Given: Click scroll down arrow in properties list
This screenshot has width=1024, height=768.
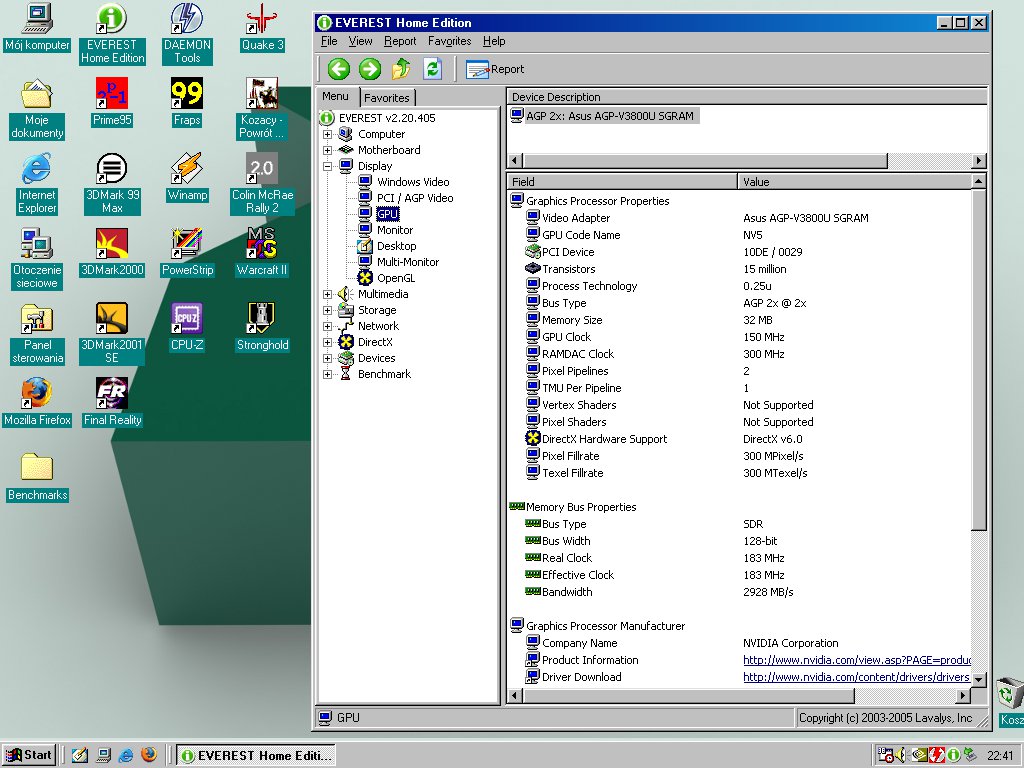Looking at the screenshot, I should [x=978, y=679].
